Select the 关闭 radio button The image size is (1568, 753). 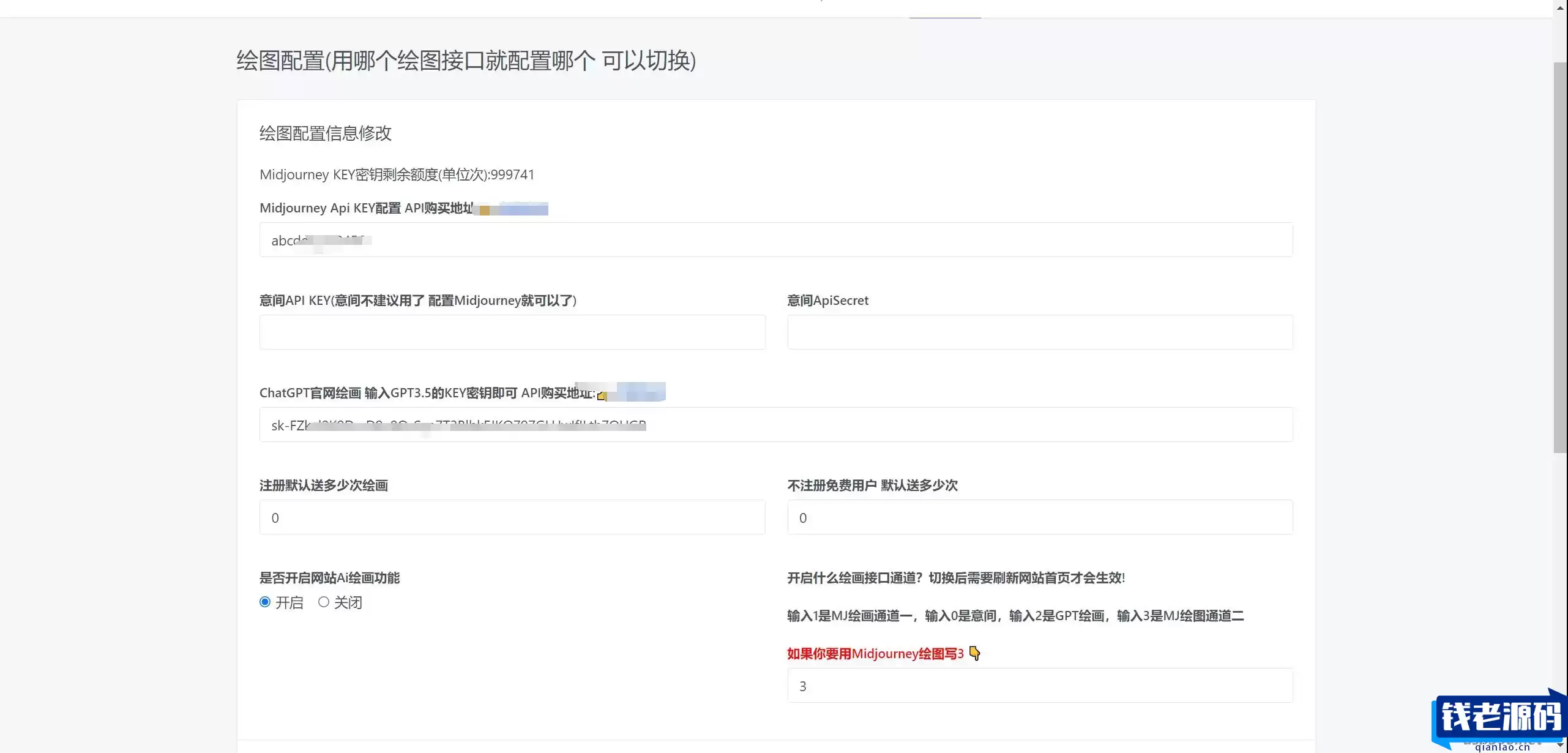[324, 602]
